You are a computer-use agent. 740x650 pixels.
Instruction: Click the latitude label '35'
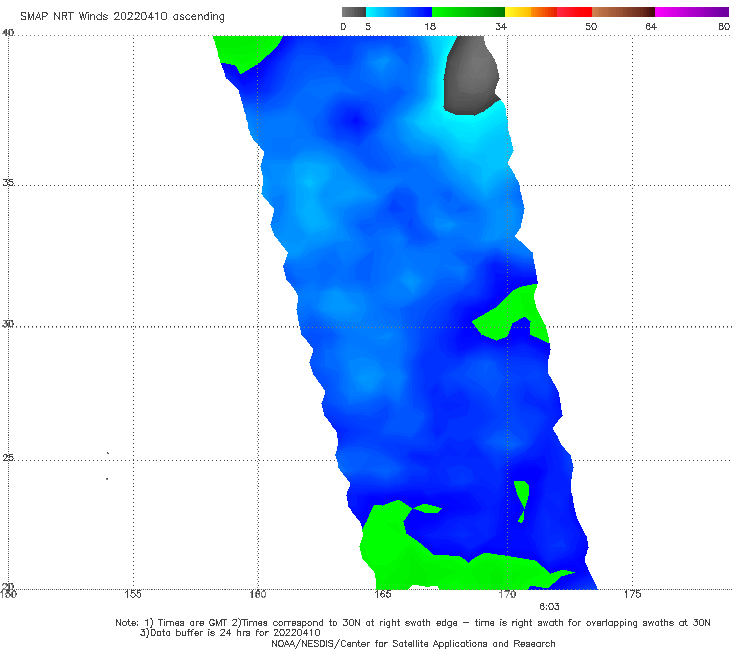pyautogui.click(x=8, y=182)
